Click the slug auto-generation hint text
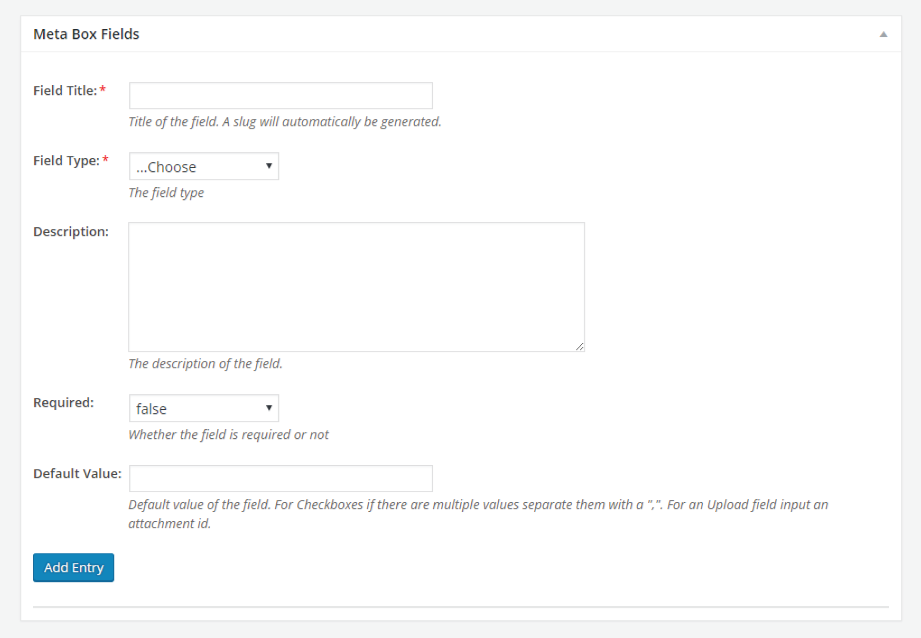The height and width of the screenshot is (638, 921). (x=285, y=122)
